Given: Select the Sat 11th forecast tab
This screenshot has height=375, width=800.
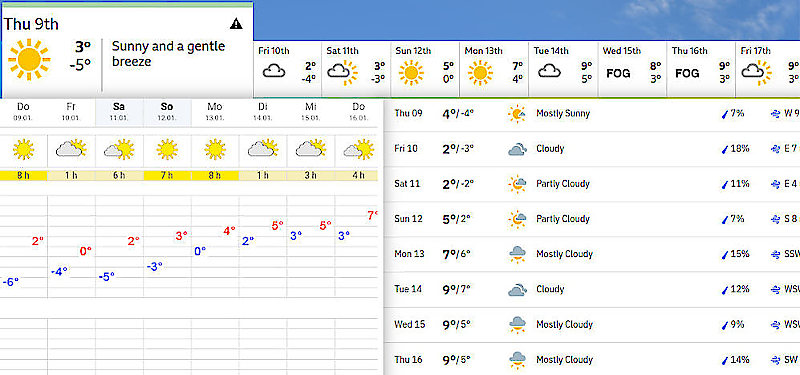Looking at the screenshot, I should pyautogui.click(x=356, y=69).
